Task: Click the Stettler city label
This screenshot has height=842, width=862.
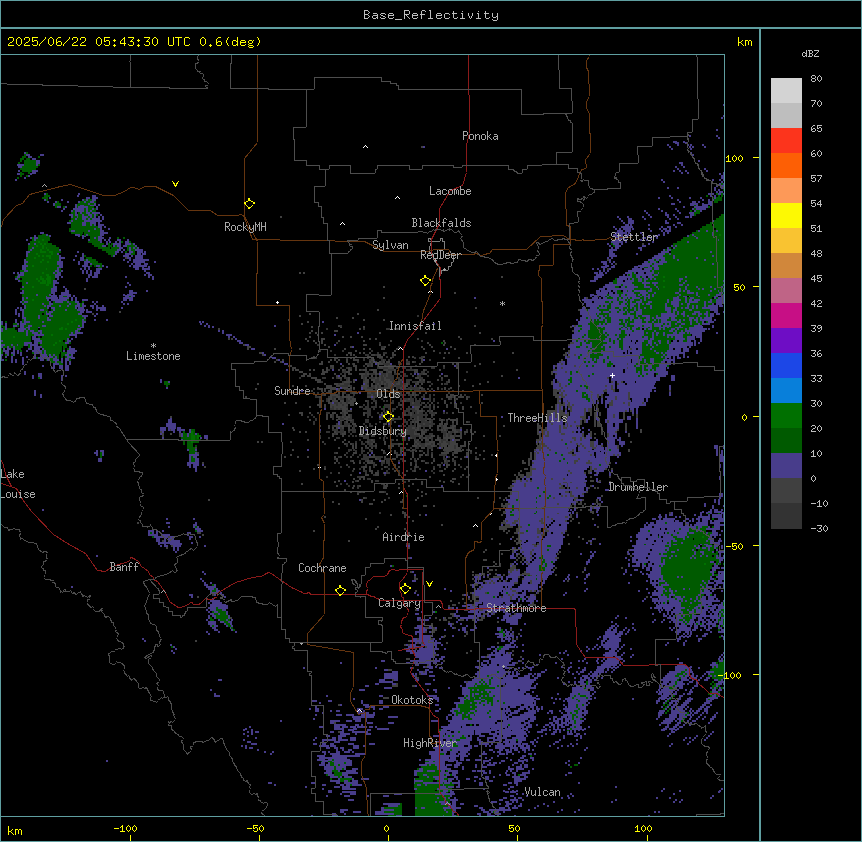Action: coord(634,237)
